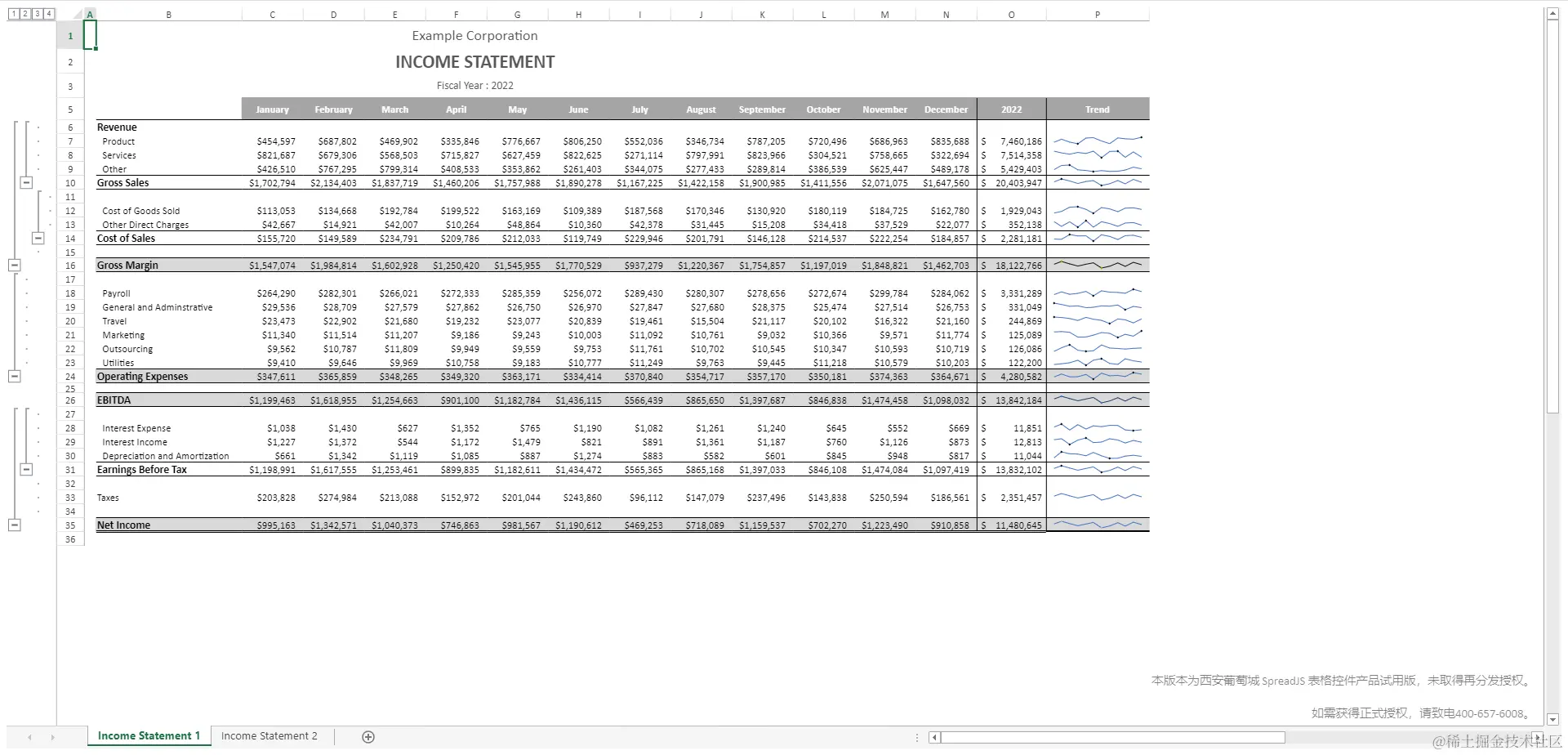Click the Net Income trend sparkline
This screenshot has width=1568, height=755.
click(1098, 525)
